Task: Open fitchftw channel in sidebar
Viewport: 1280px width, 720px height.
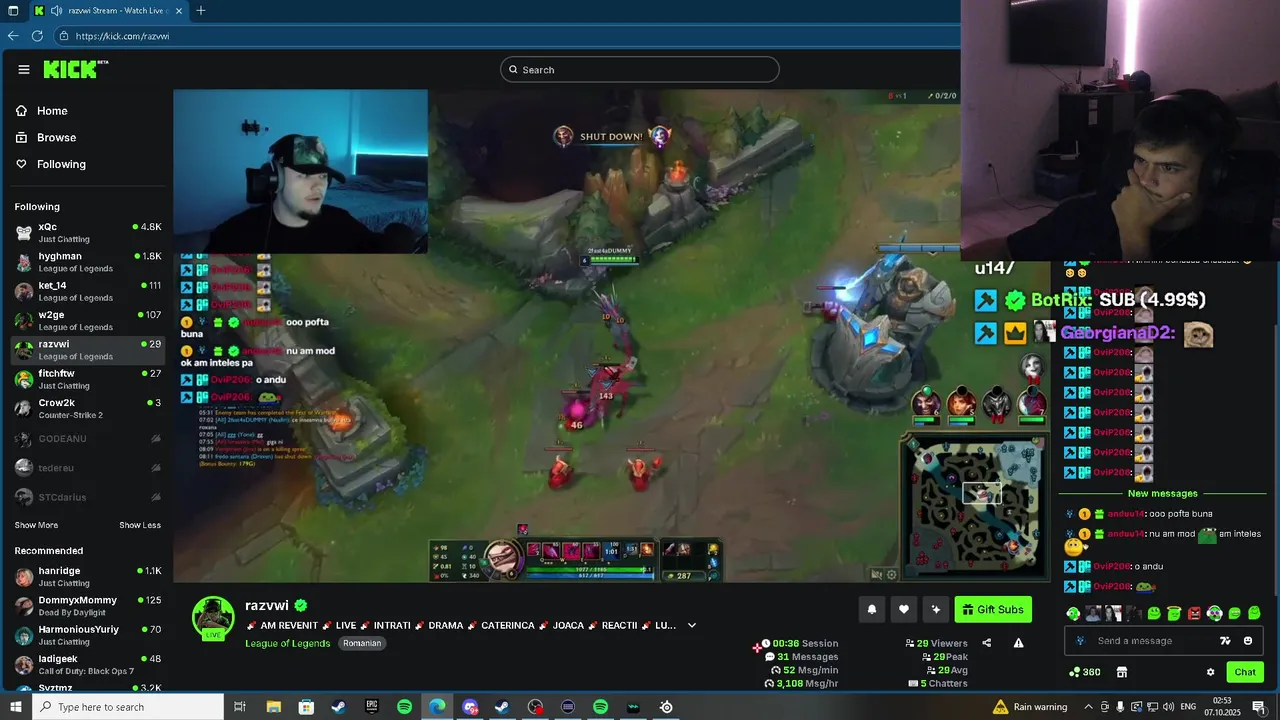Action: (88, 379)
